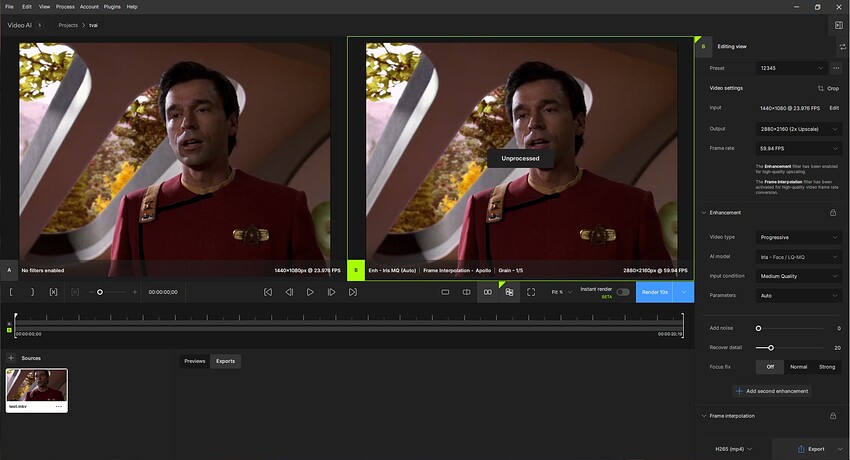Enter fullscreen preview mode
The height and width of the screenshot is (460, 850).
coord(531,292)
